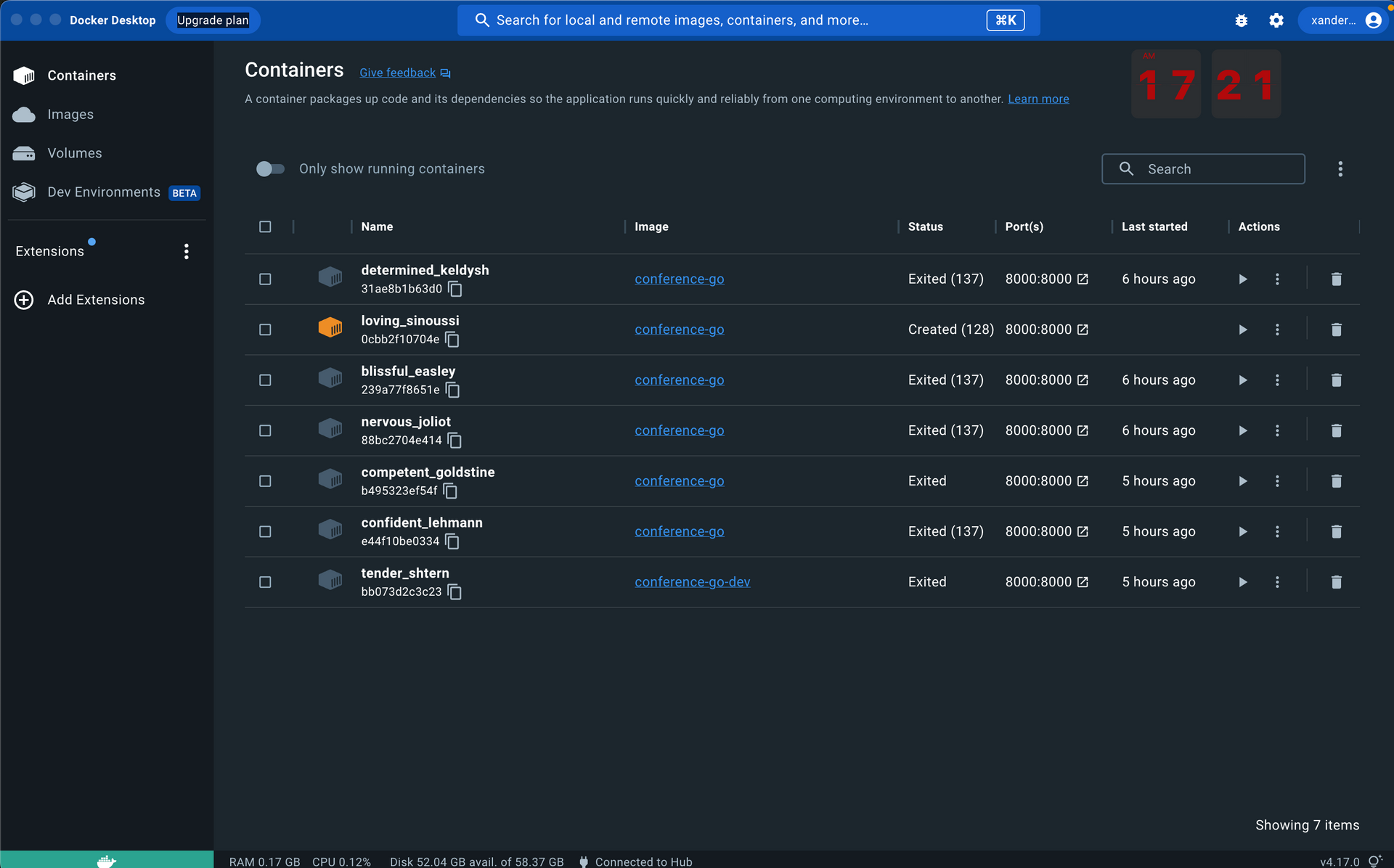Open port 8000:8000 of determined_keldysh in browser

1083,279
